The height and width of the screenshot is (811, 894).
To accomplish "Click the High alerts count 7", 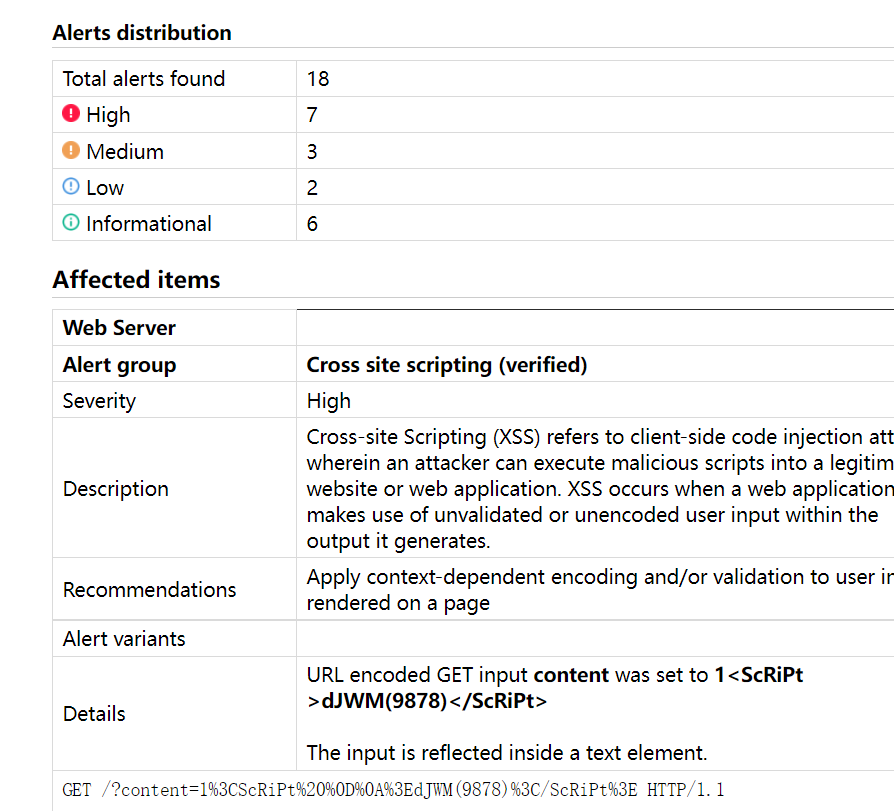I will click(x=312, y=115).
